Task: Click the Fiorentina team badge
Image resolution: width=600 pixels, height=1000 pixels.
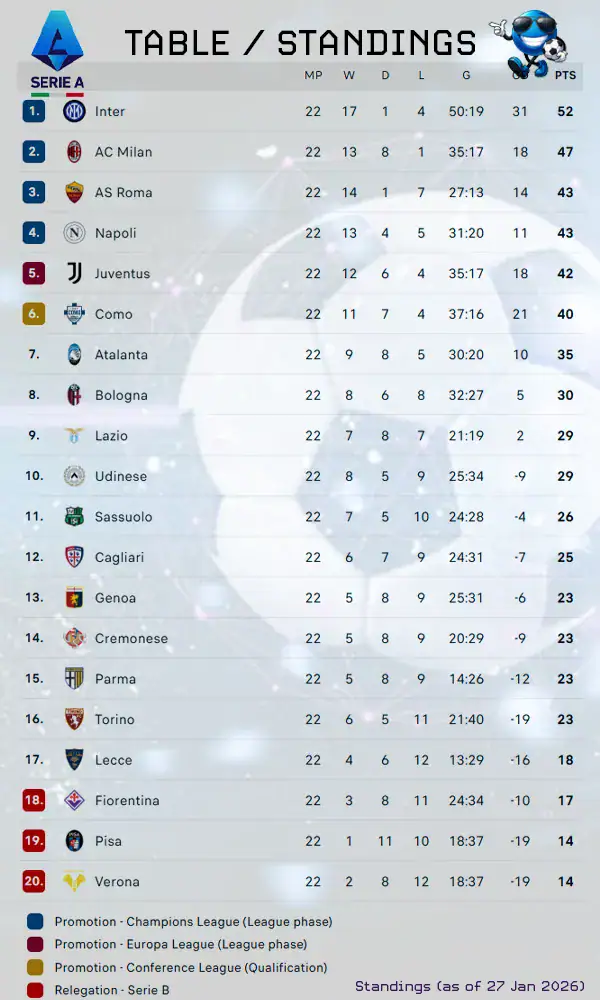Action: click(x=74, y=800)
